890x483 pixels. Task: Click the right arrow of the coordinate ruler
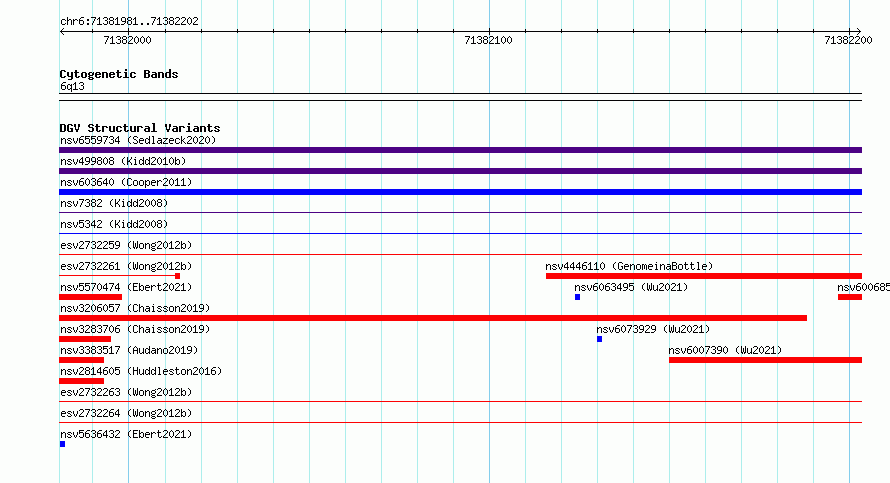click(859, 31)
